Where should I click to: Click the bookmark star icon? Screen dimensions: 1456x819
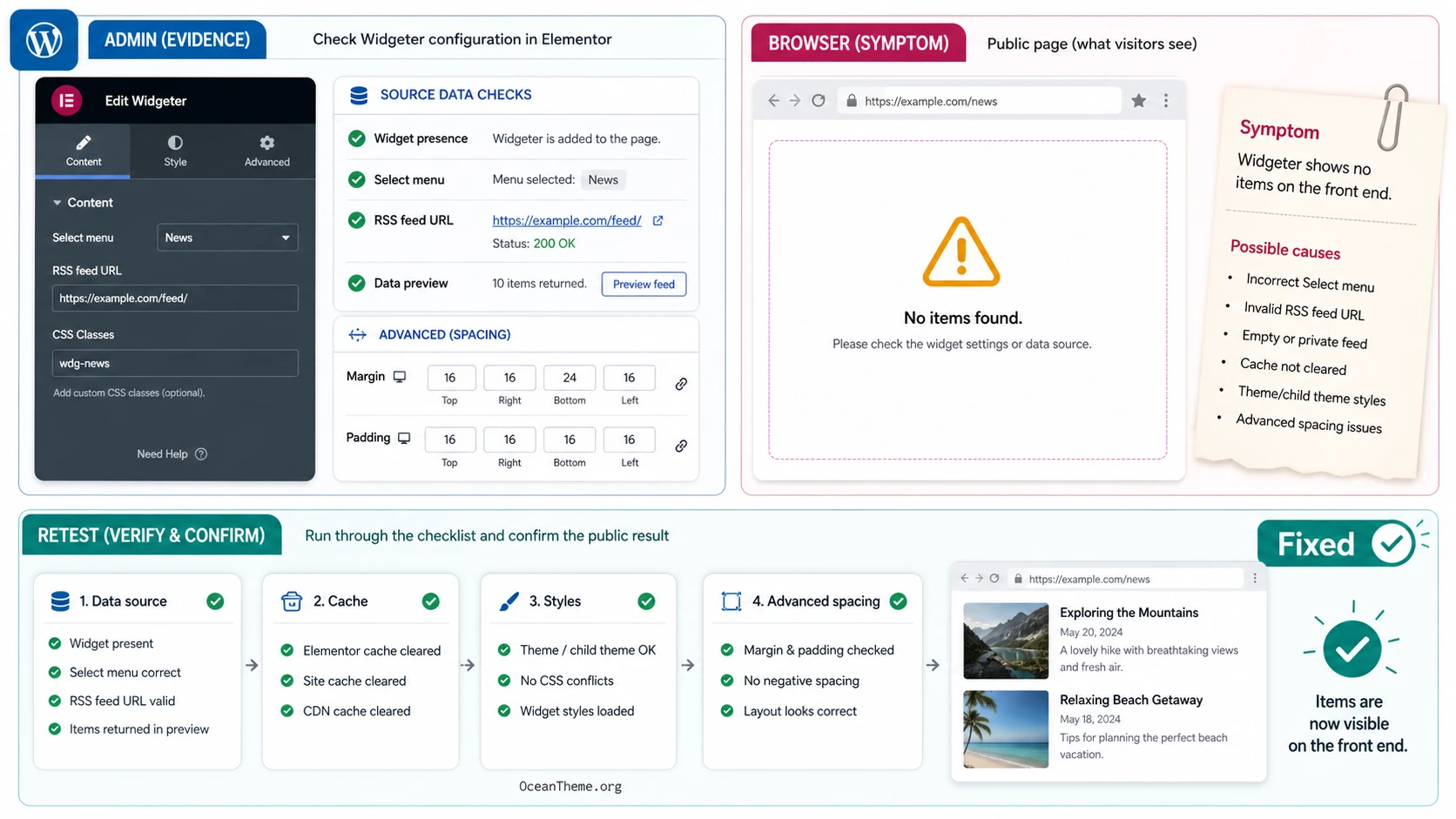[x=1138, y=101]
